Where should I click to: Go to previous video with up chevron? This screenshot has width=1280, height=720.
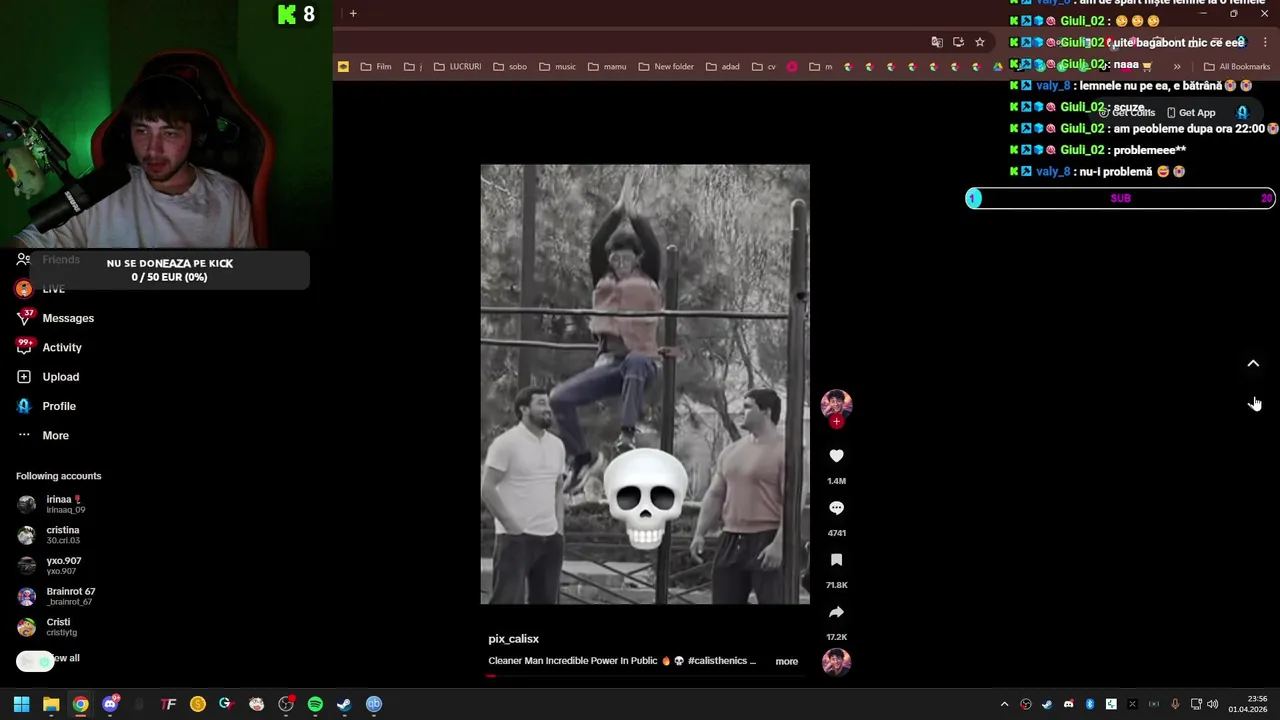click(x=1253, y=364)
